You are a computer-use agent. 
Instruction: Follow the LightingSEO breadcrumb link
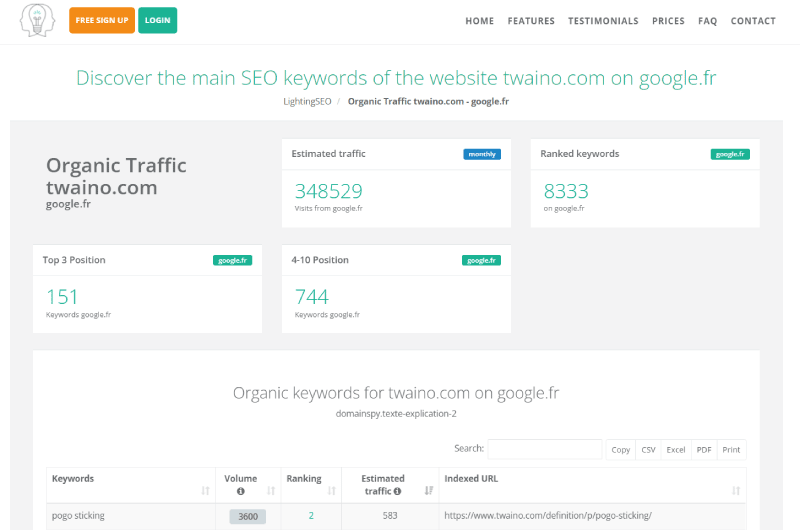click(x=307, y=102)
